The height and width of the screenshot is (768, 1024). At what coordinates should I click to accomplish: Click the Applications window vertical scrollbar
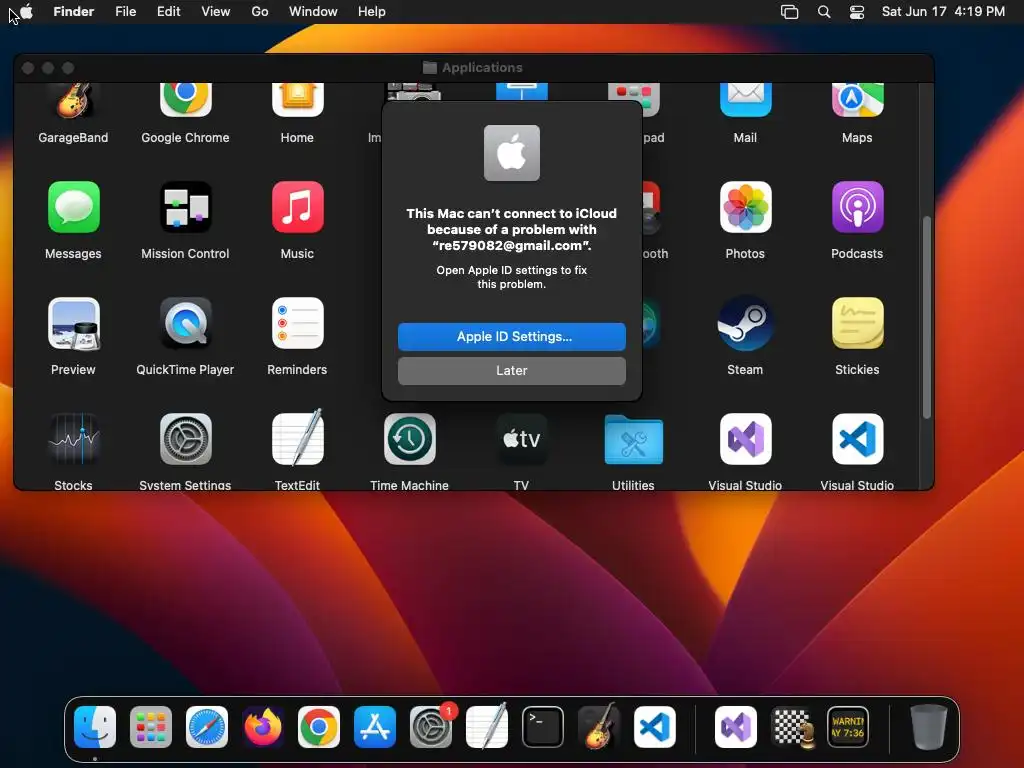(927, 317)
